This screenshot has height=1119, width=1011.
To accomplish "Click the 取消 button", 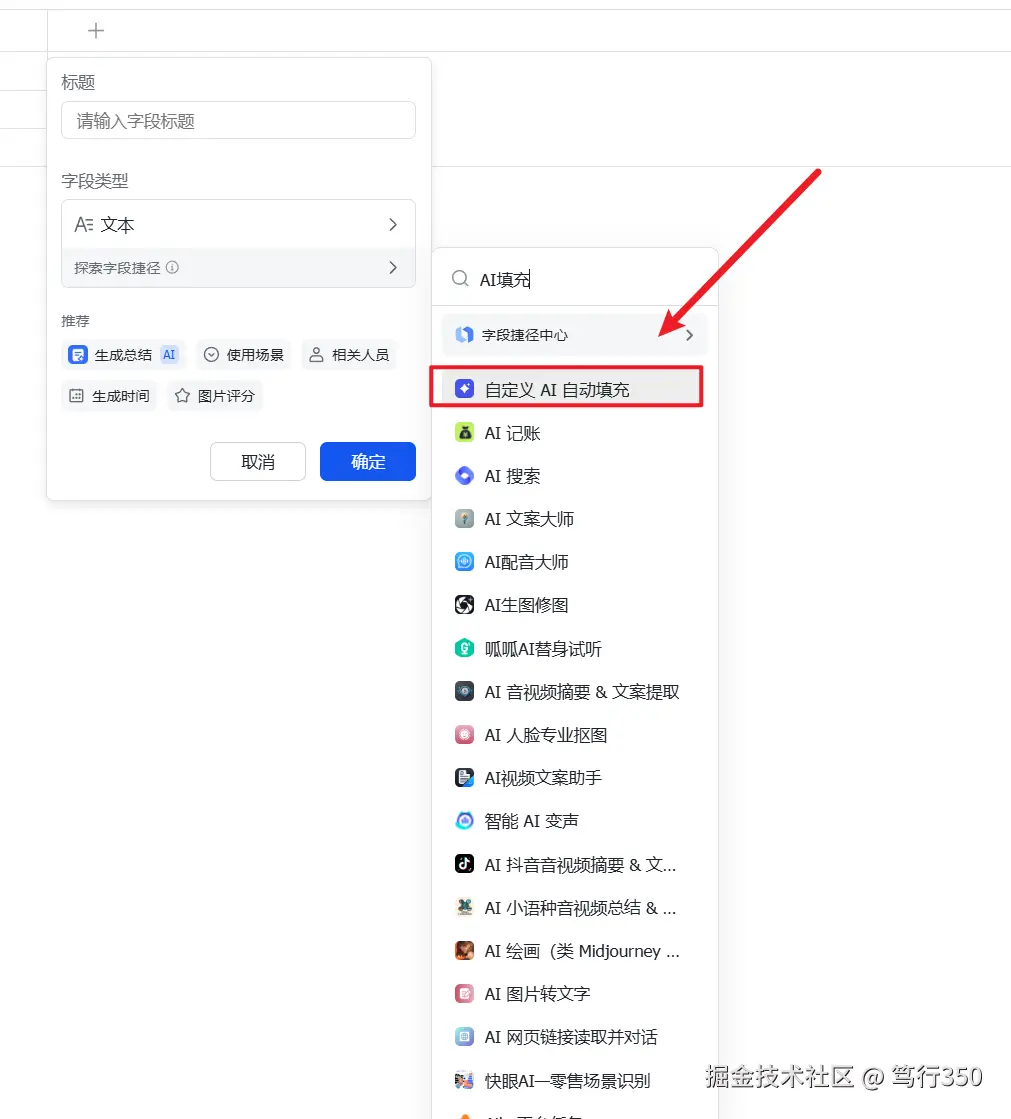I will tap(258, 462).
